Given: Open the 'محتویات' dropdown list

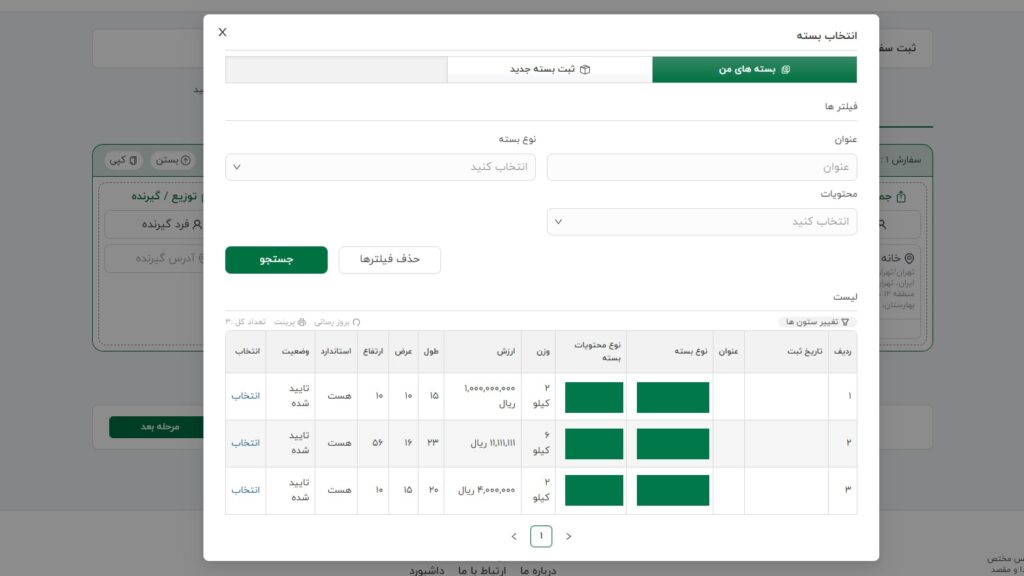Looking at the screenshot, I should (x=701, y=221).
